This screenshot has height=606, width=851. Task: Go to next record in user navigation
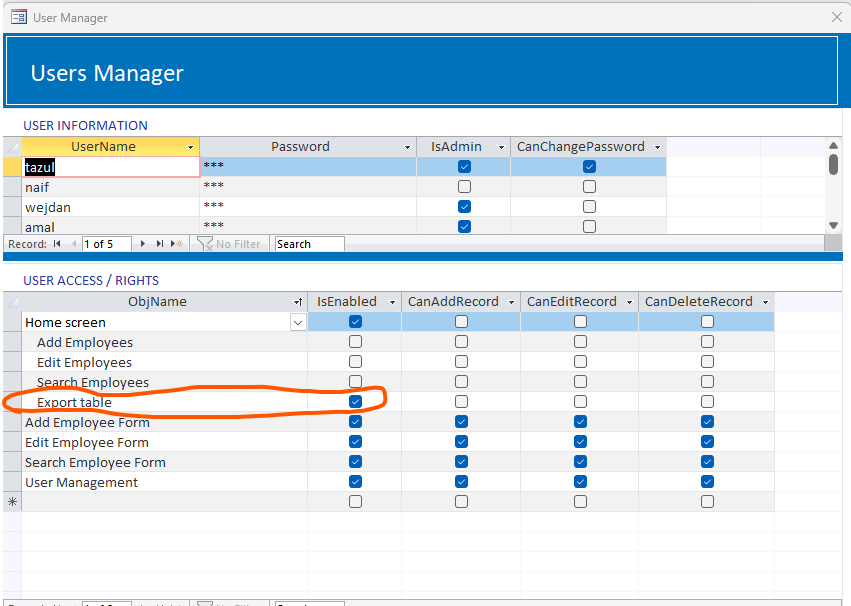coord(144,244)
